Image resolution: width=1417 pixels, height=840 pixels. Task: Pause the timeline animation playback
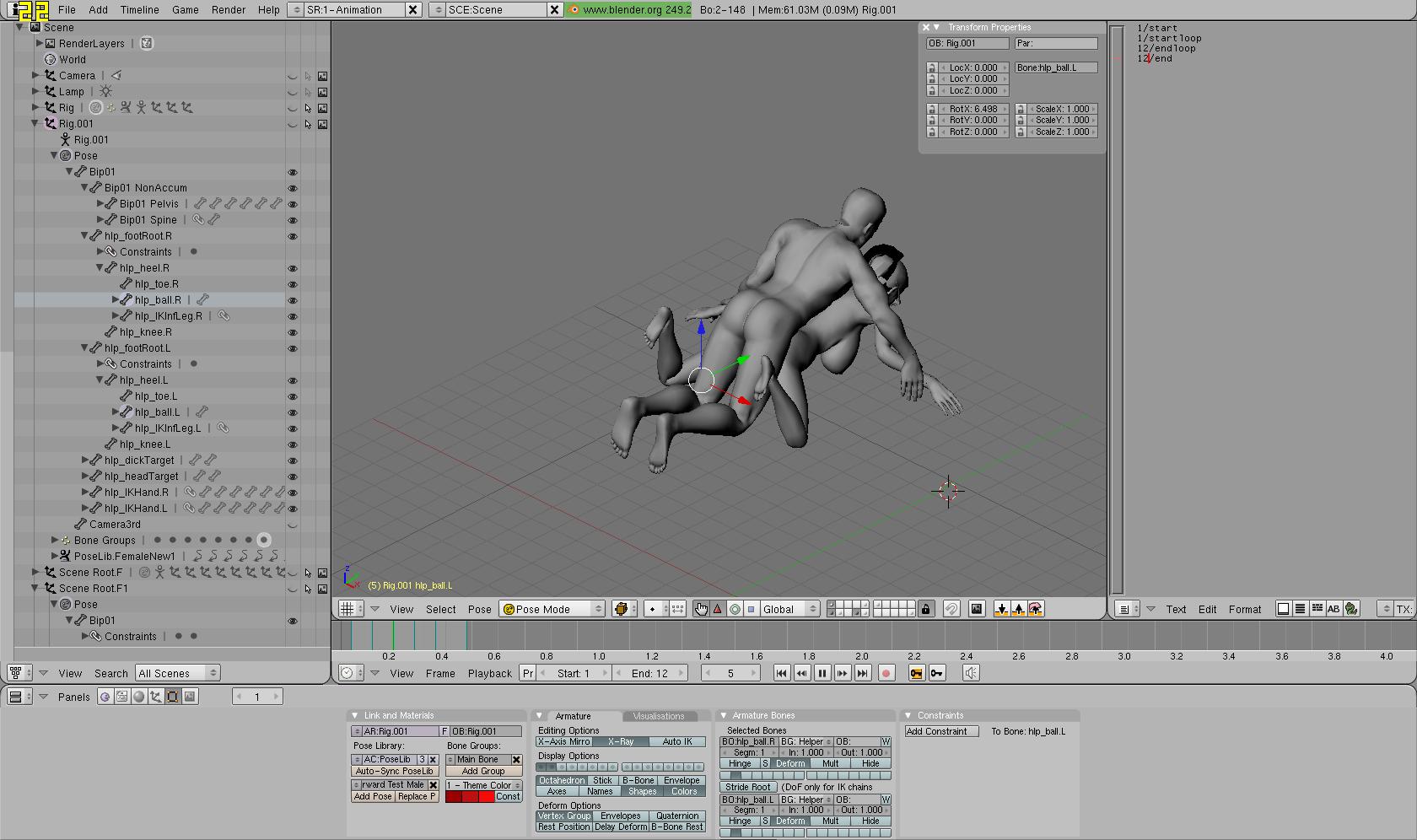click(x=822, y=673)
